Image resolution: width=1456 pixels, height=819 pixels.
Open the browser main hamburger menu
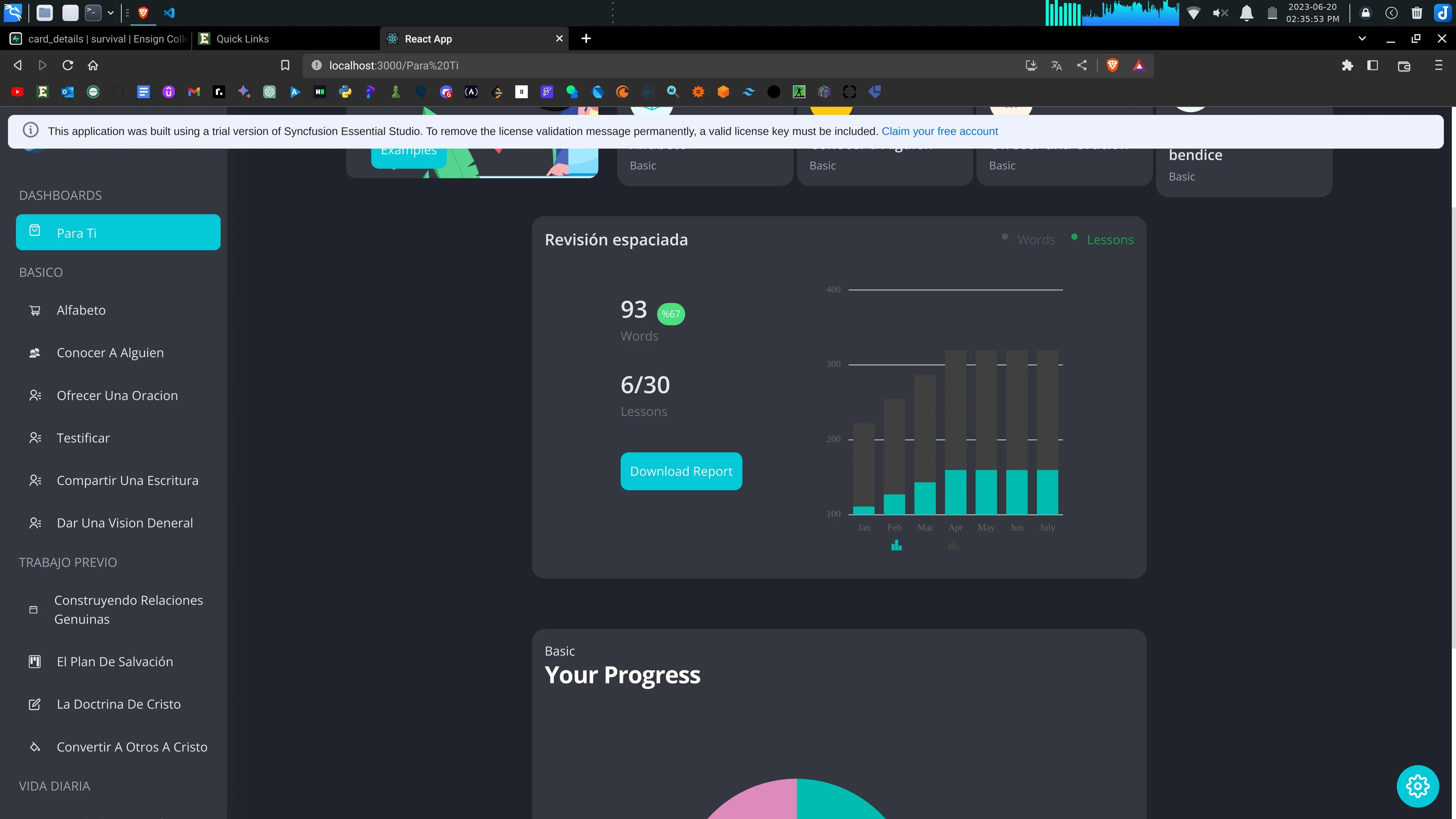[1439, 66]
